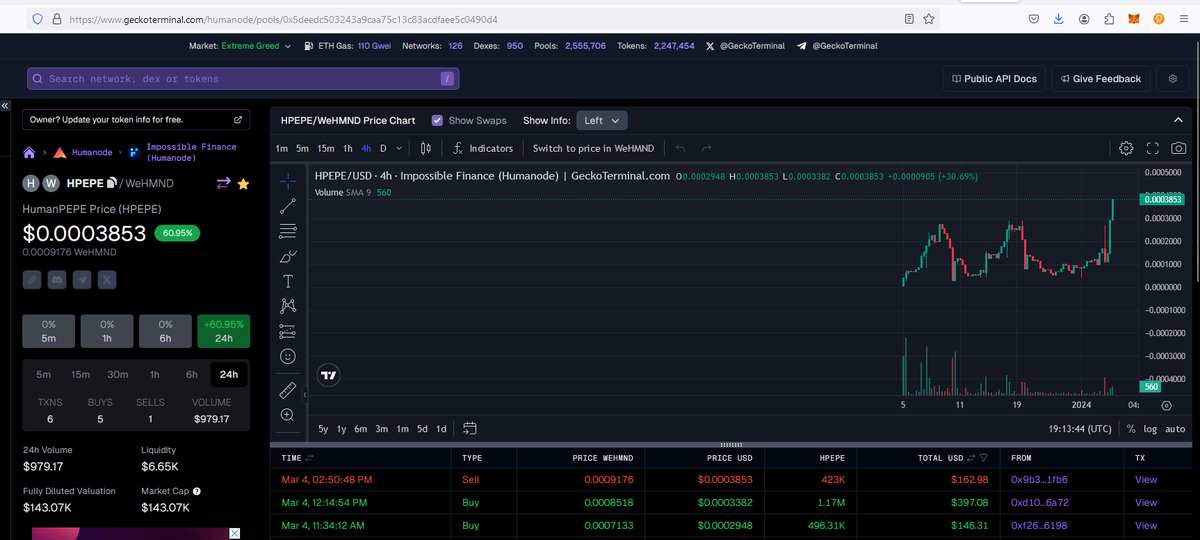Bookmark this page with star

pyautogui.click(x=929, y=19)
